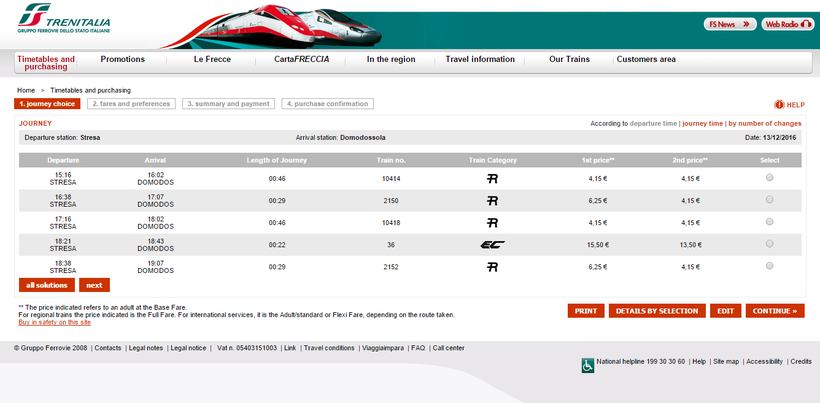Open Buy in safety on this site link
The width and height of the screenshot is (820, 403).
(x=54, y=323)
